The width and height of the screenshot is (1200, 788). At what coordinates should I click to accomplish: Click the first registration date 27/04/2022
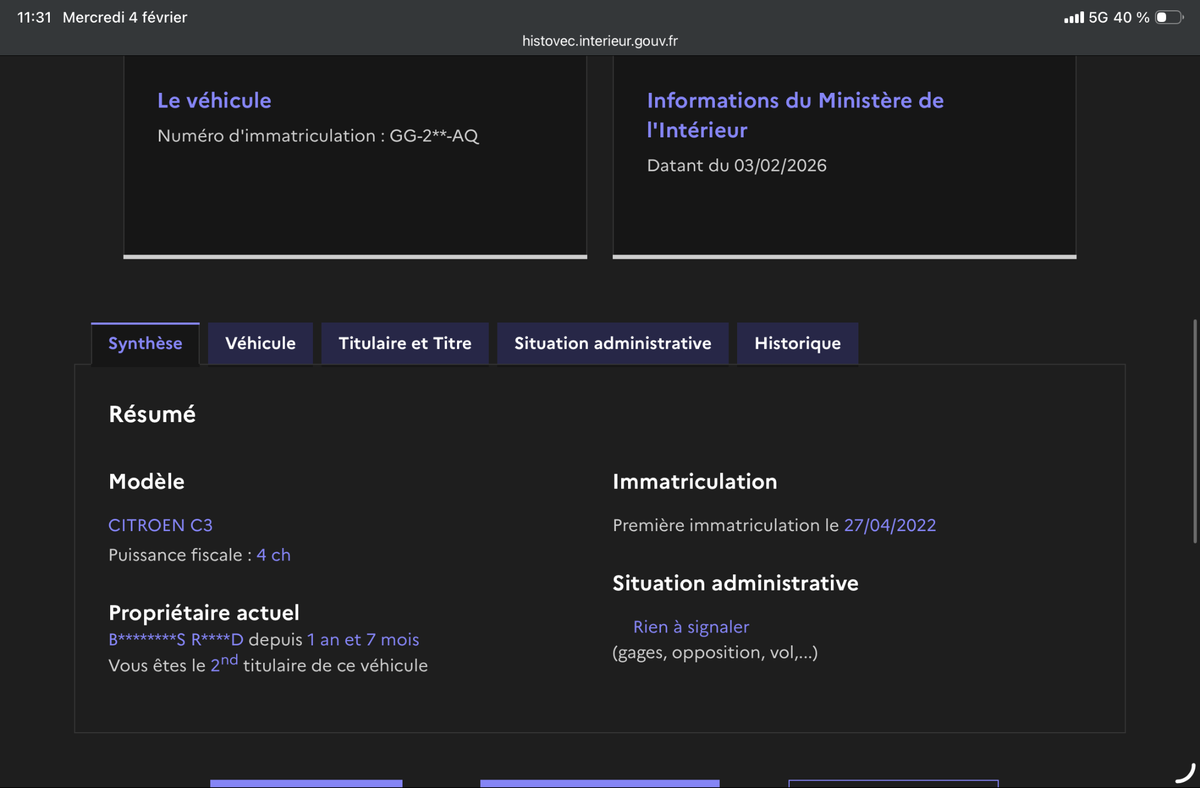tap(890, 525)
